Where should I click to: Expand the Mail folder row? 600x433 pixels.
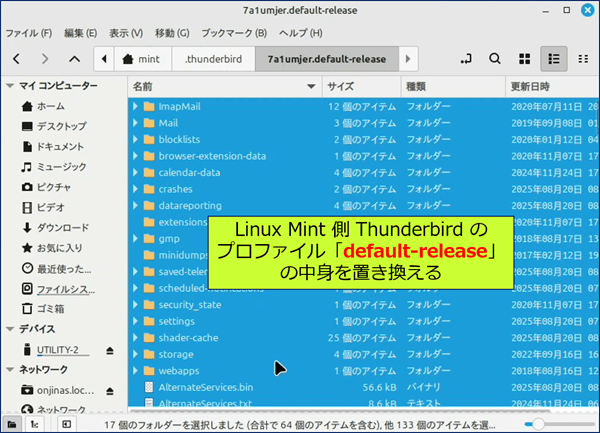click(x=135, y=123)
